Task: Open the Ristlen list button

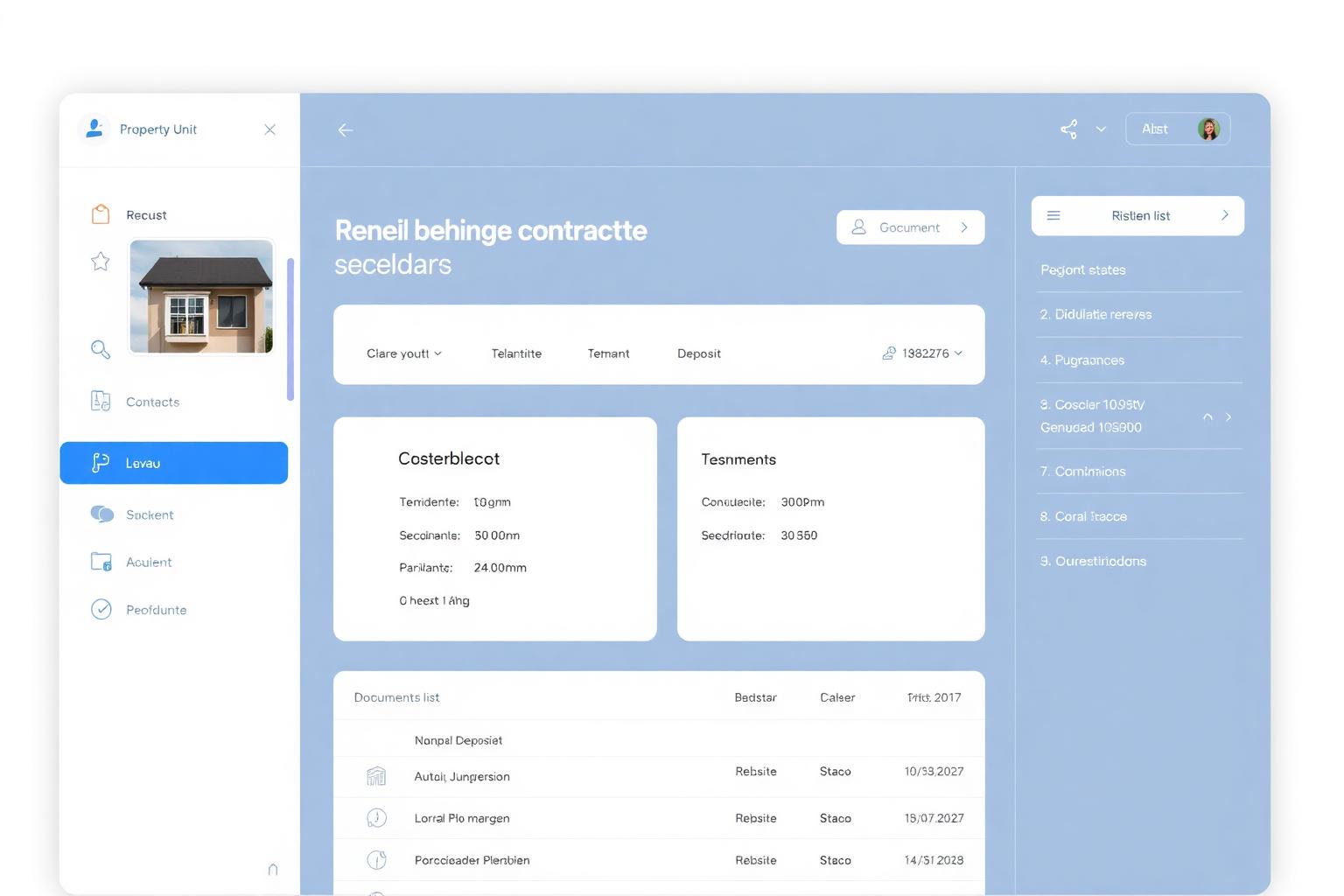Action: [1137, 215]
